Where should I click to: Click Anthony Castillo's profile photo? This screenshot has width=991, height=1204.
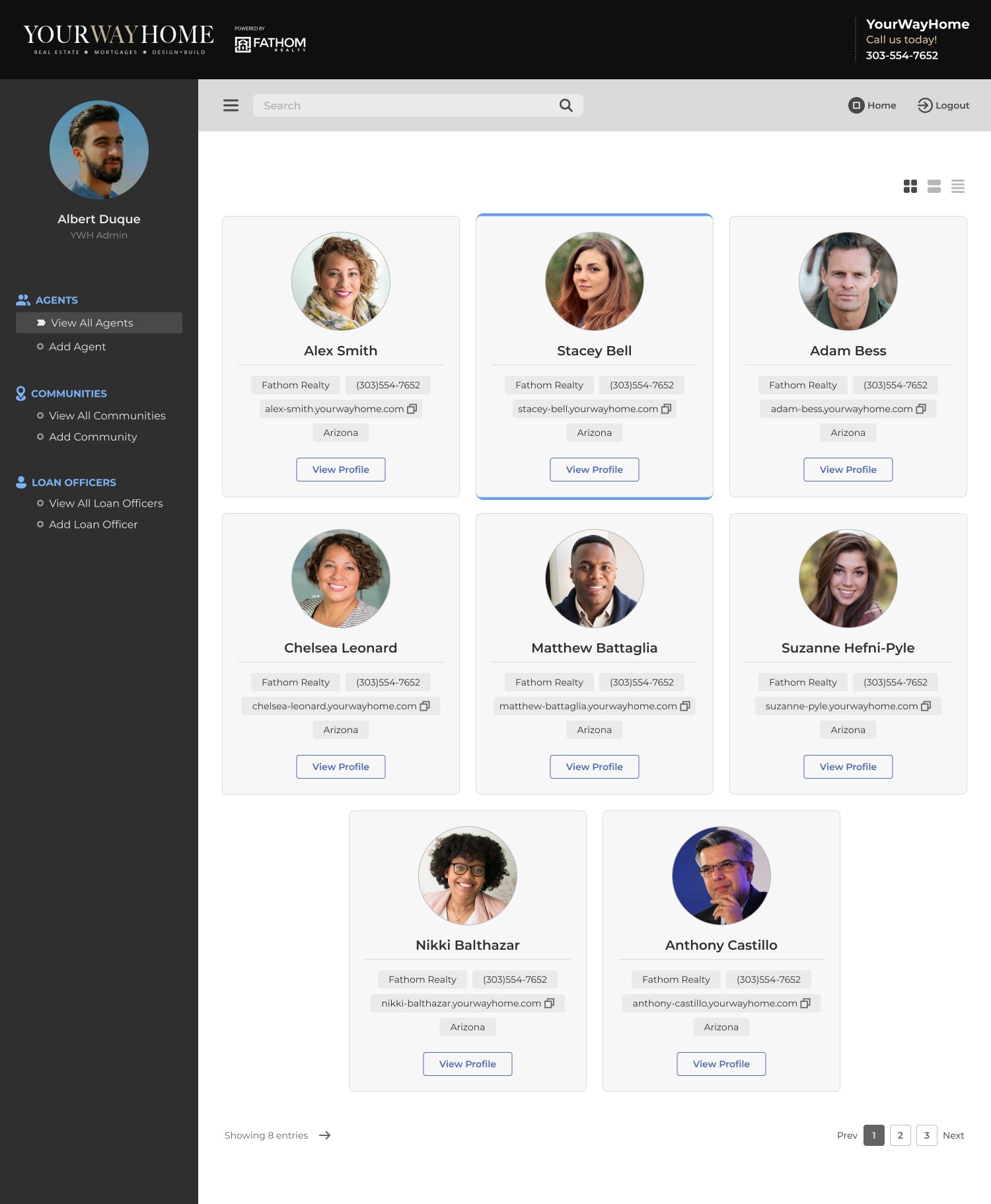721,876
